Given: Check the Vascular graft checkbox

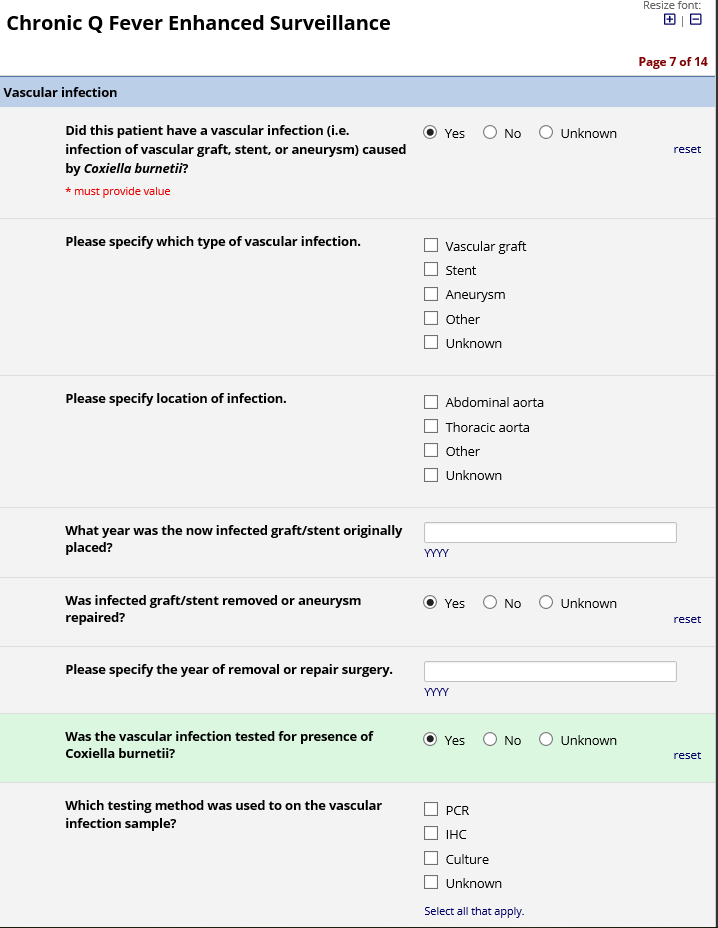Looking at the screenshot, I should click(431, 245).
